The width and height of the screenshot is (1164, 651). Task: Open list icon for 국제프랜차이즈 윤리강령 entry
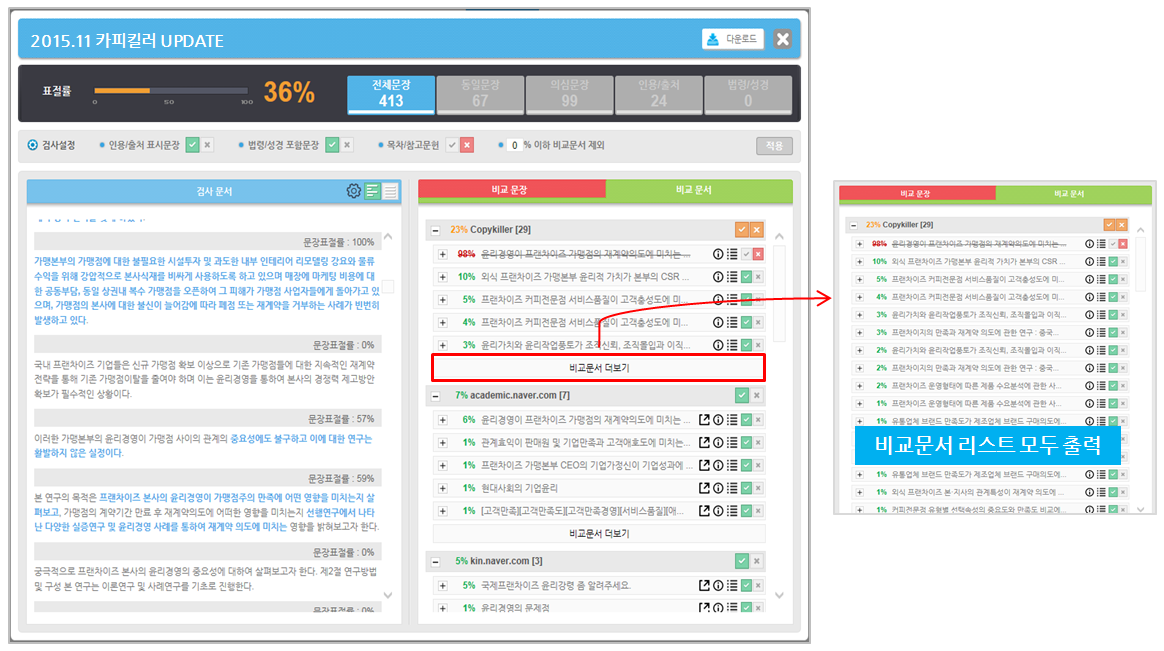click(732, 585)
